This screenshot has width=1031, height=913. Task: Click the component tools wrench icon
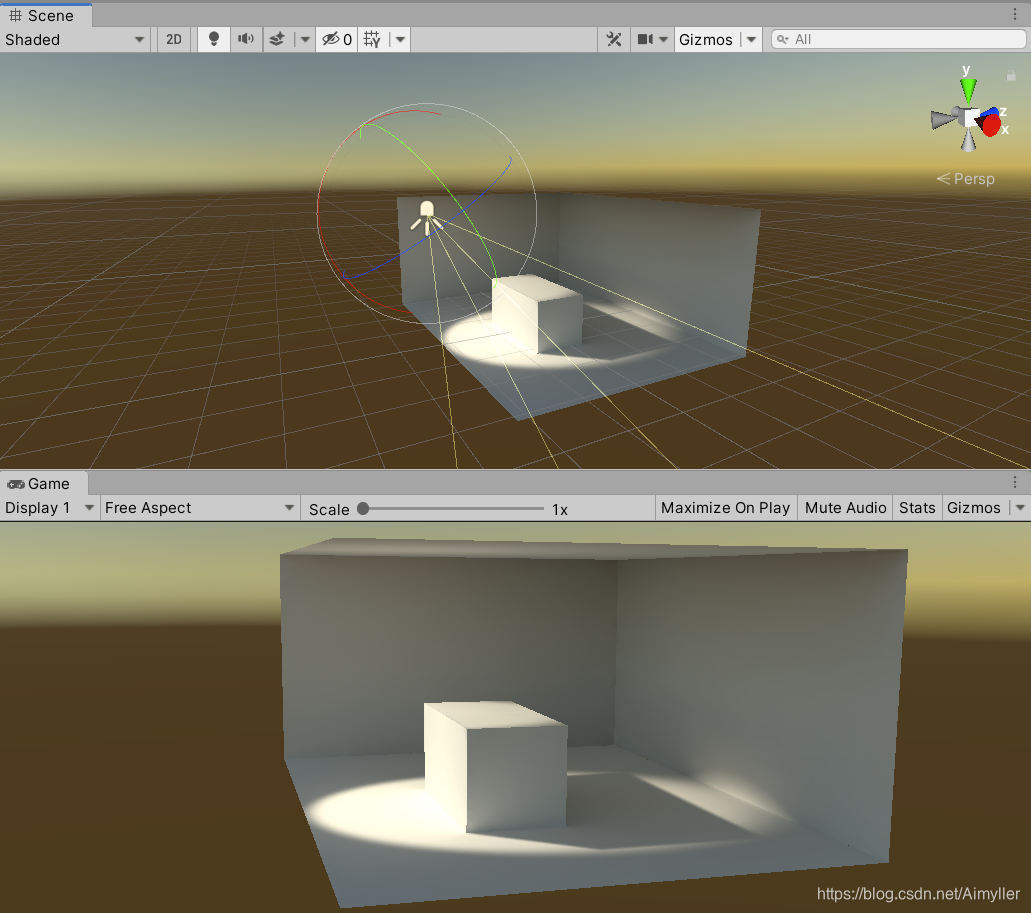pyautogui.click(x=614, y=39)
